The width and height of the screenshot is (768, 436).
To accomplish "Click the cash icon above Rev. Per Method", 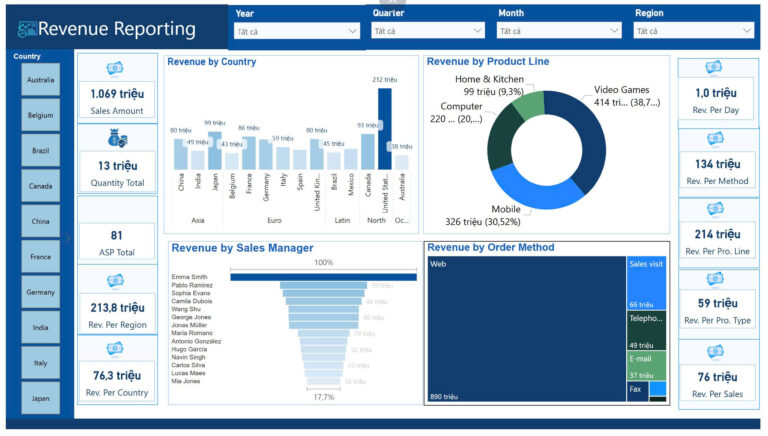I will (714, 137).
